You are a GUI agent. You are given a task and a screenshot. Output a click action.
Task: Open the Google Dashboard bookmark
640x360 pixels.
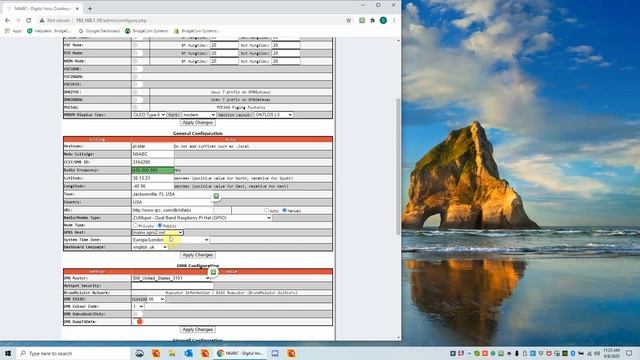99,31
